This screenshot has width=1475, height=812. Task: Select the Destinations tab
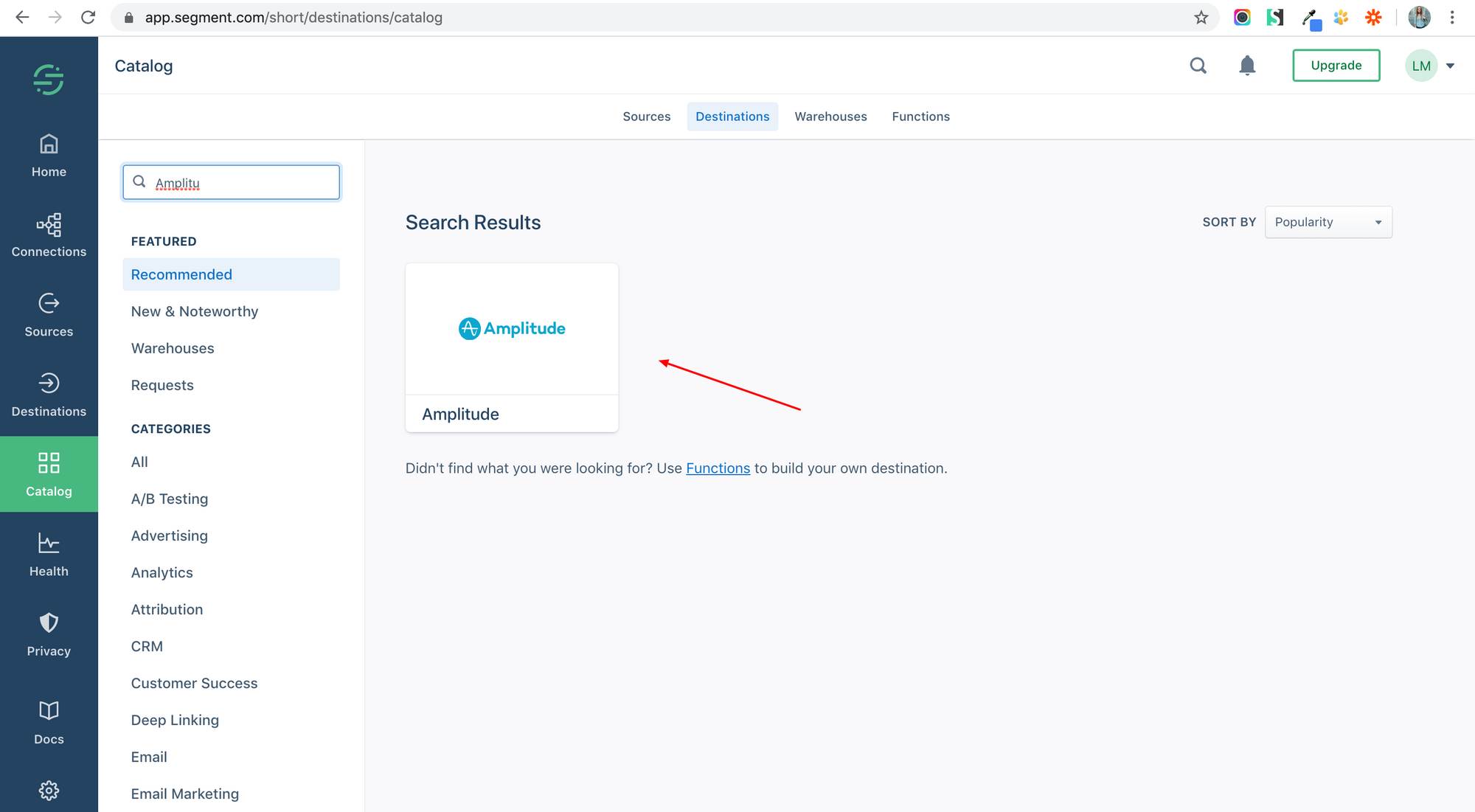pos(732,116)
